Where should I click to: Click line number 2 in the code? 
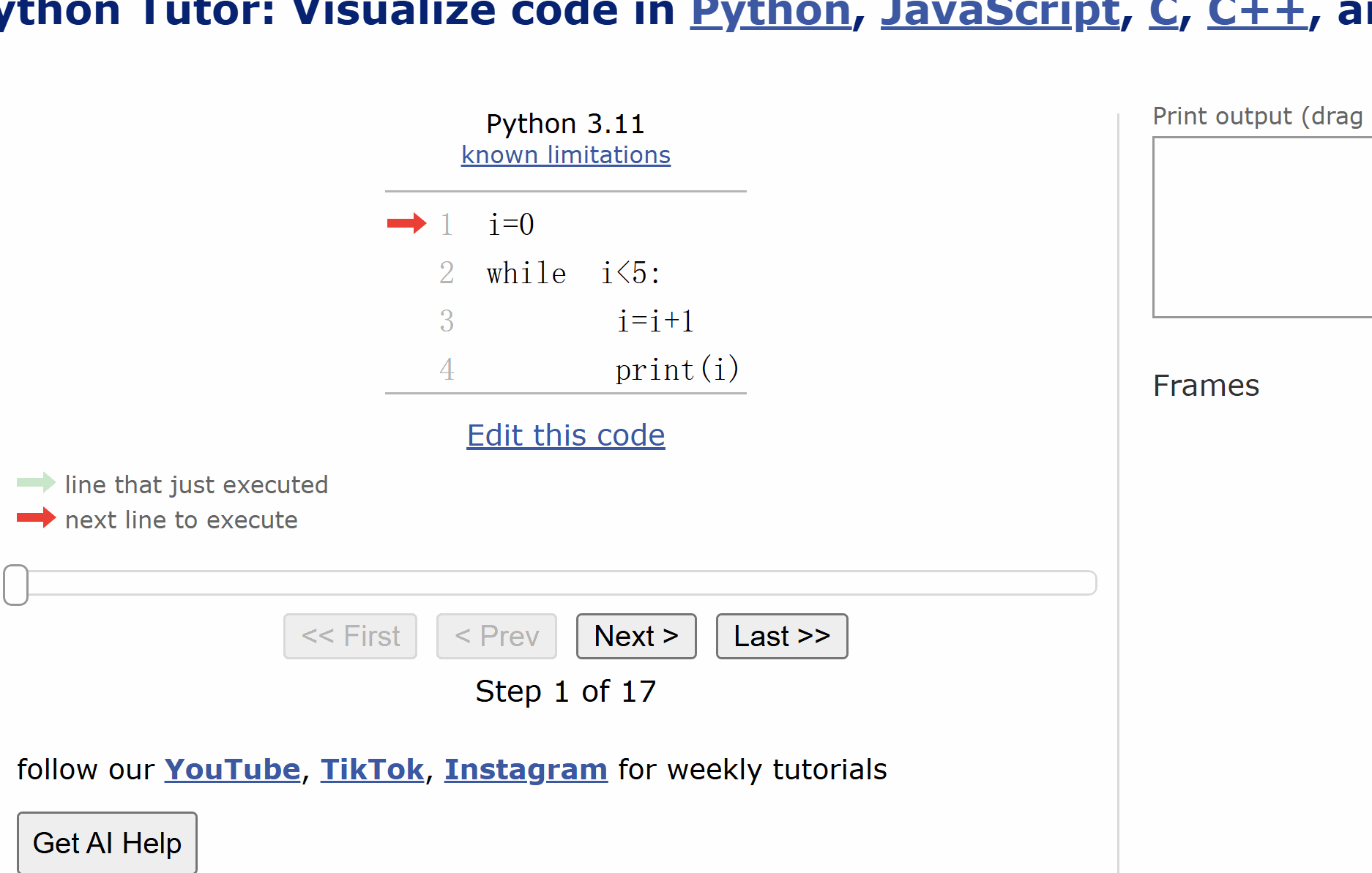[x=447, y=273]
